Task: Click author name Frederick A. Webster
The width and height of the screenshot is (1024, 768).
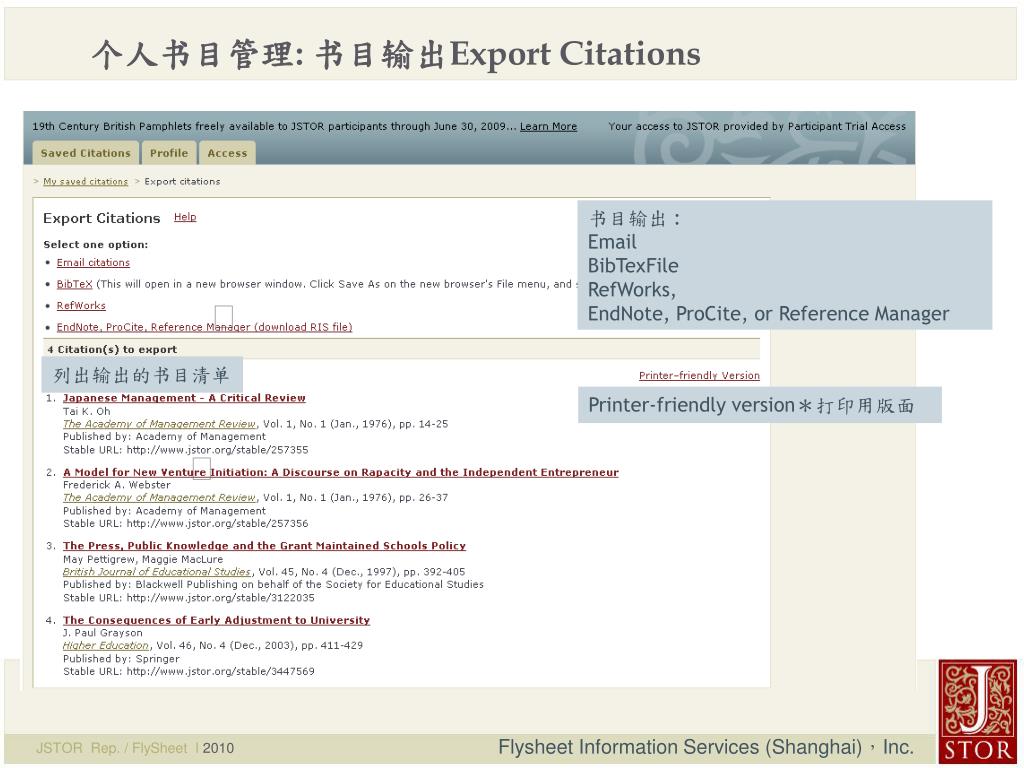Action: pyautogui.click(x=117, y=485)
